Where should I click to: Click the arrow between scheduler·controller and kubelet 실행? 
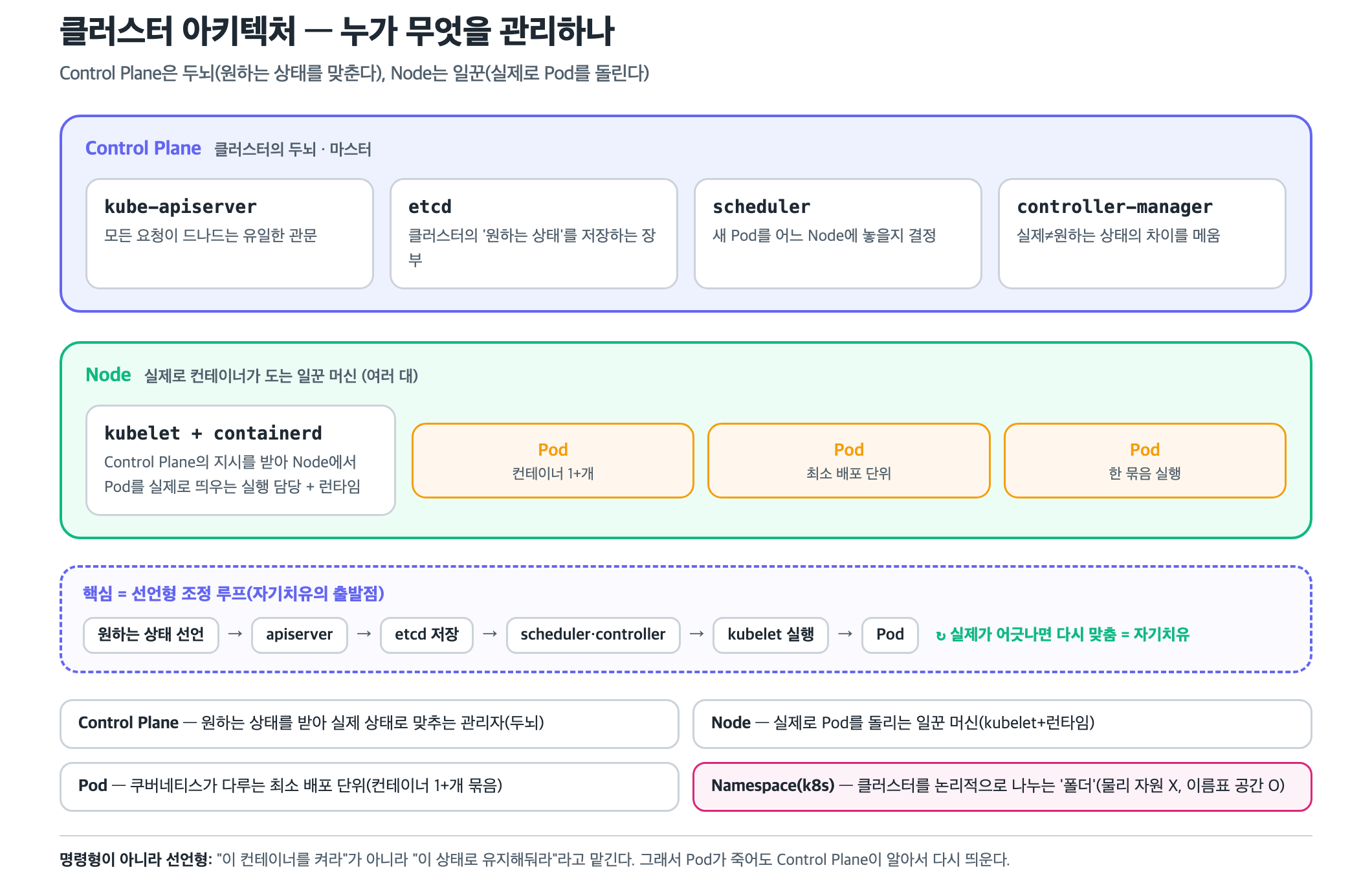pos(697,634)
